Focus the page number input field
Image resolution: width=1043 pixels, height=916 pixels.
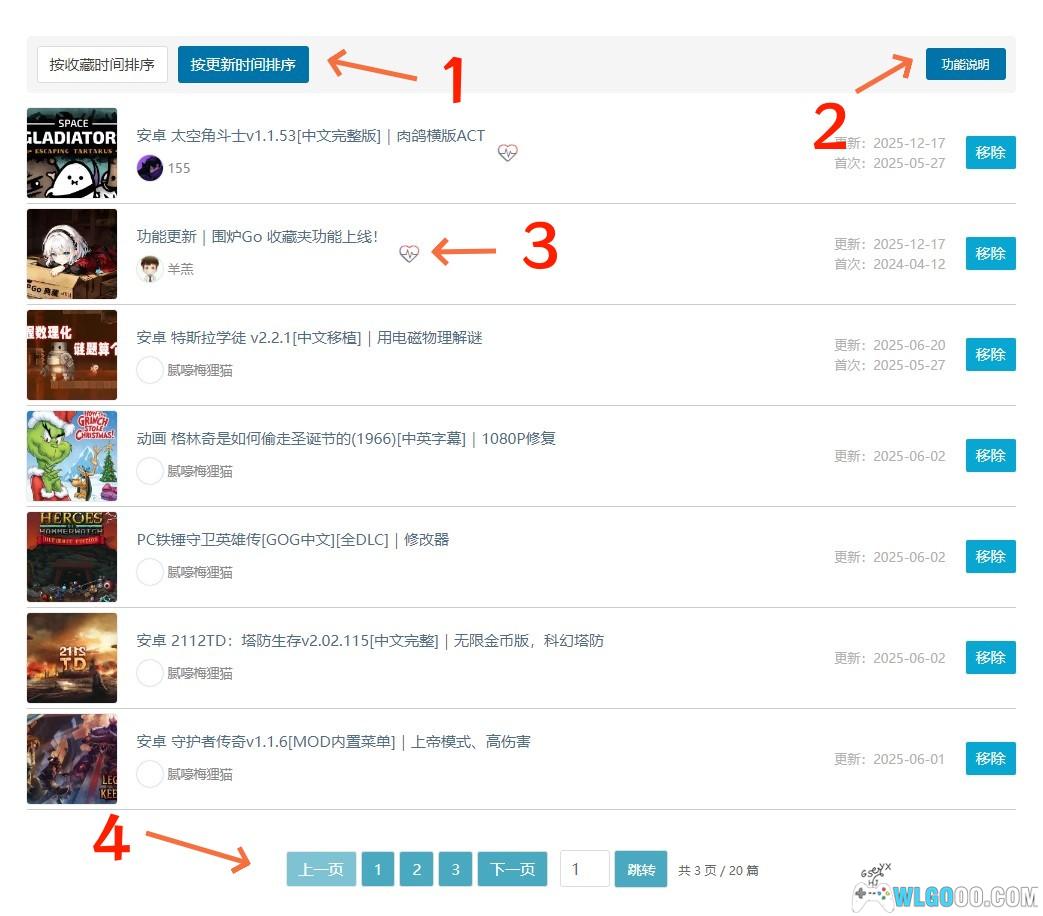[584, 869]
